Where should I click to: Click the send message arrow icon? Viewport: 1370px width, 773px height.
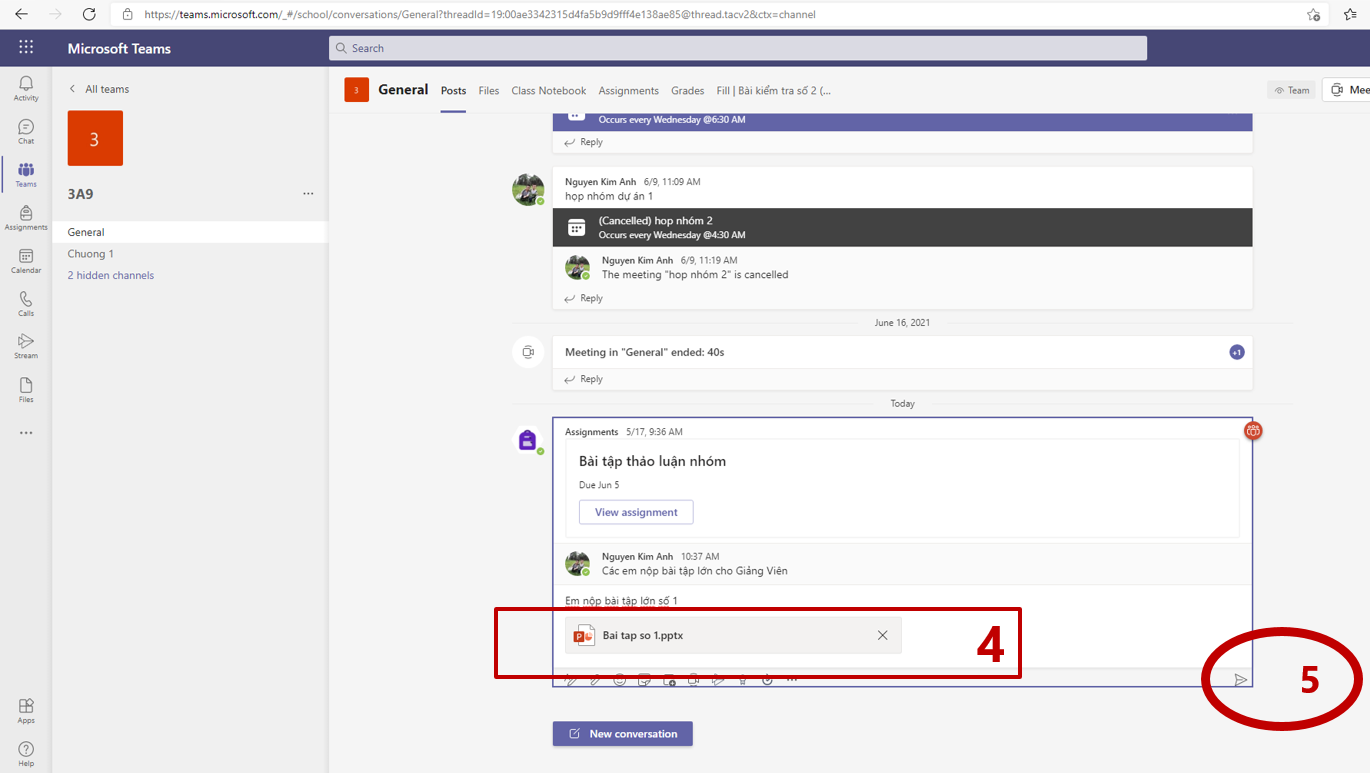point(1240,680)
